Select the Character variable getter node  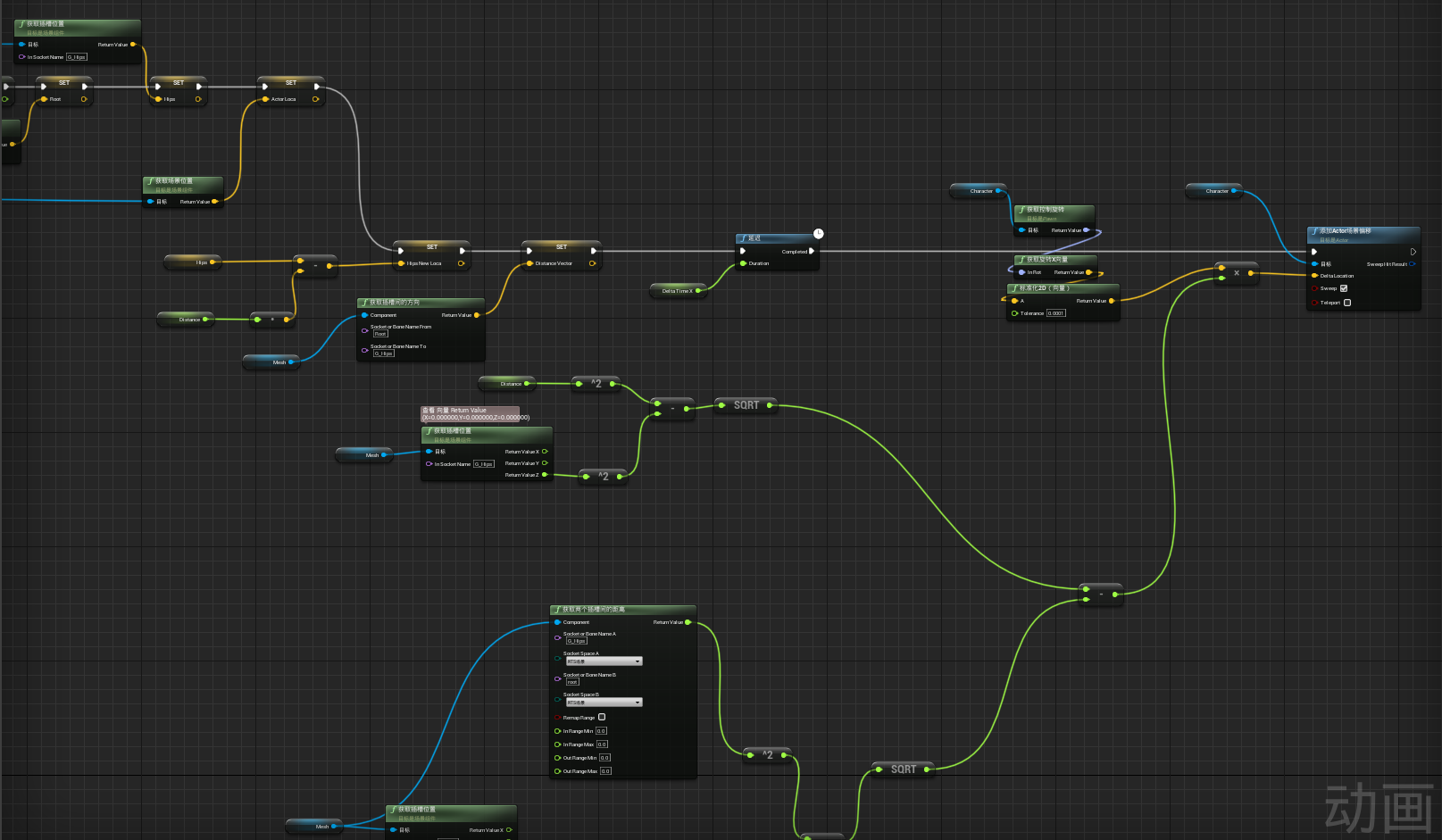(979, 190)
